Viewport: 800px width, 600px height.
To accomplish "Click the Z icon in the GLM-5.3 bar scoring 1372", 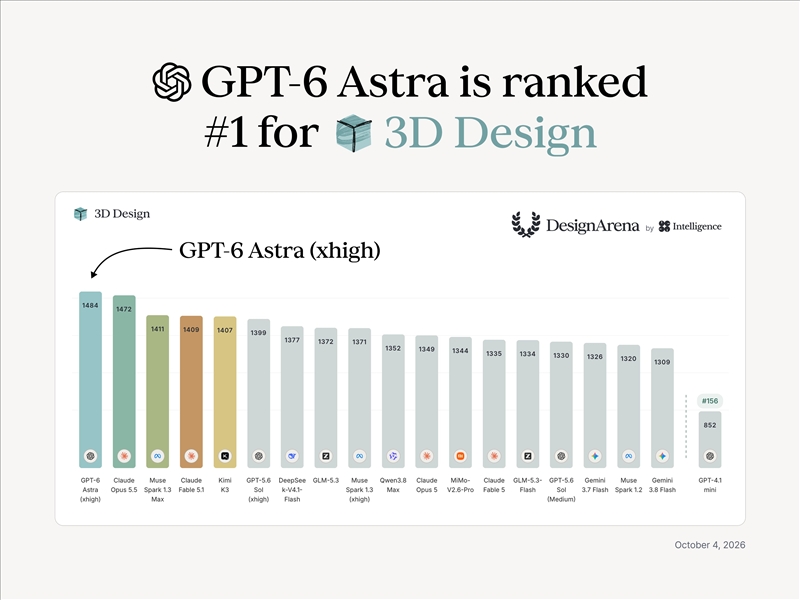I will (326, 456).
